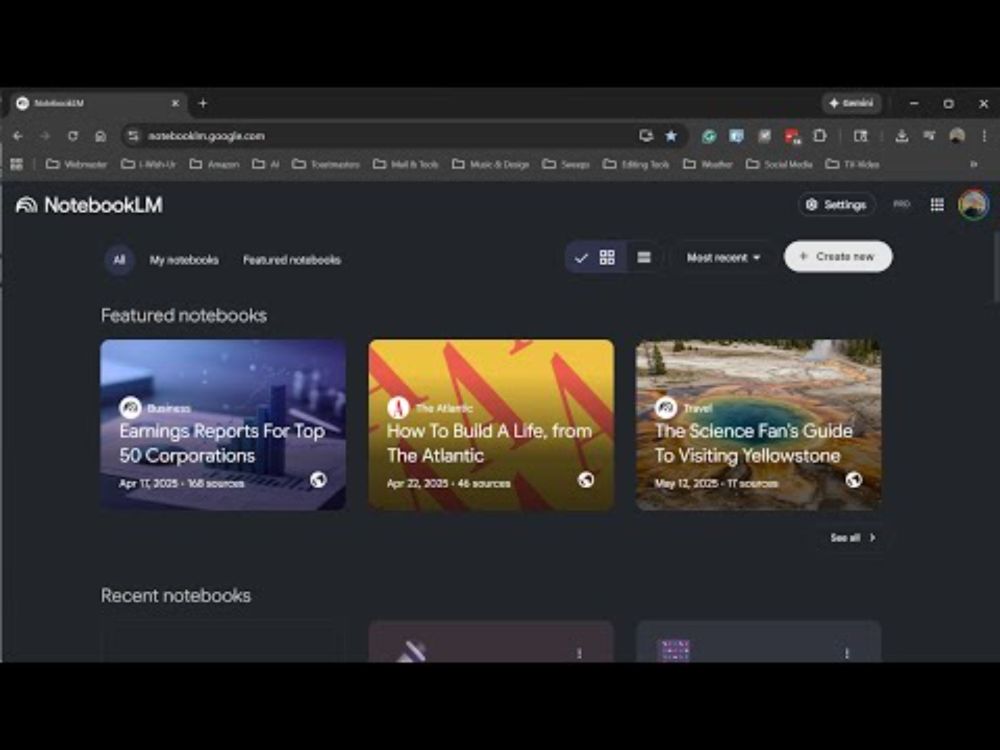Image resolution: width=1000 pixels, height=750 pixels.
Task: Open the media controls icon
Action: (929, 136)
